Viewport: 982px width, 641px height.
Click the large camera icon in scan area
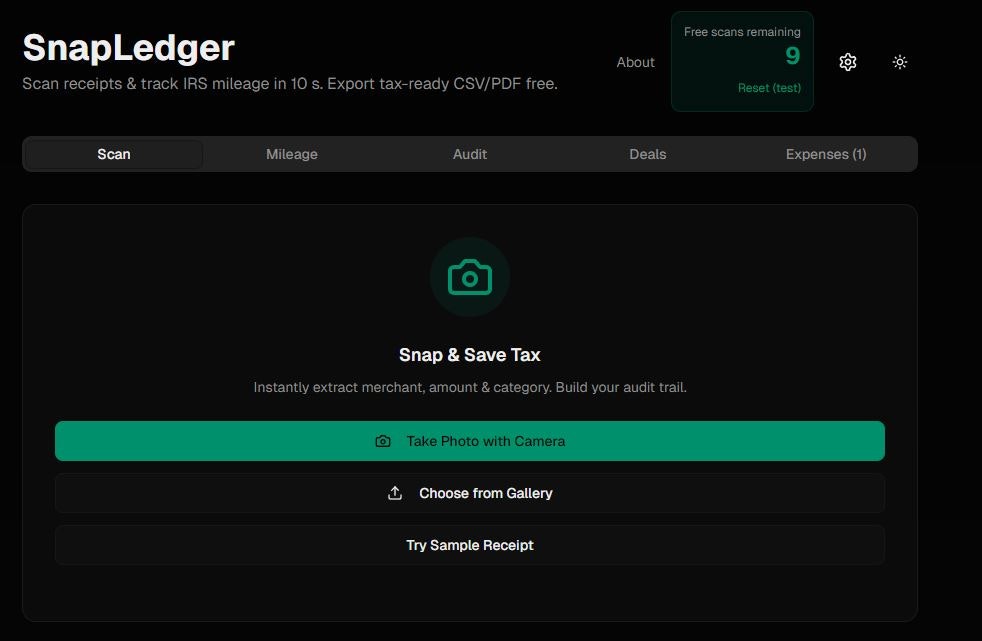(x=469, y=277)
